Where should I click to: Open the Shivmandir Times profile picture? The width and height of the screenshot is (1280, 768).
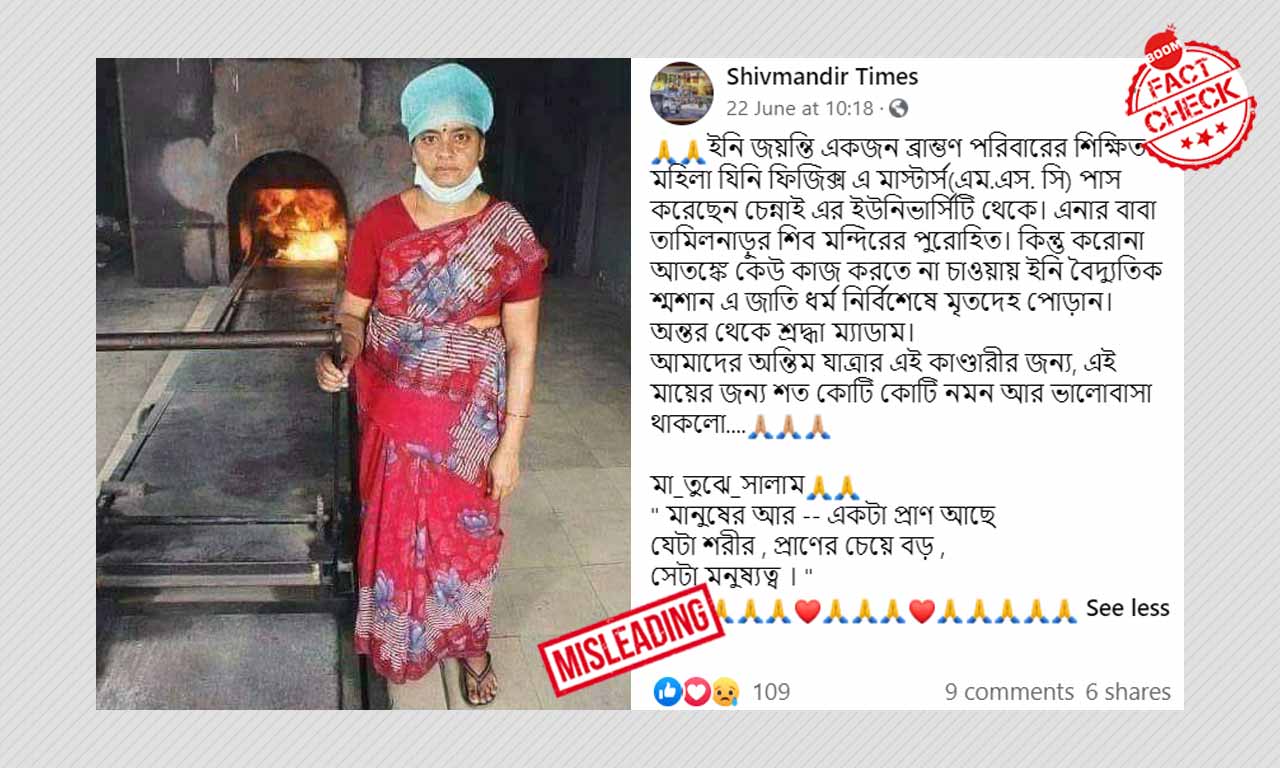681,93
